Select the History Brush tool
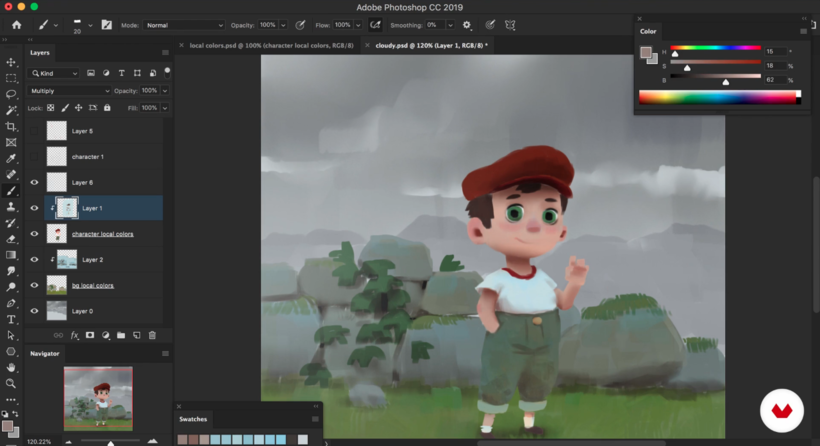820x446 pixels. pos(10,223)
